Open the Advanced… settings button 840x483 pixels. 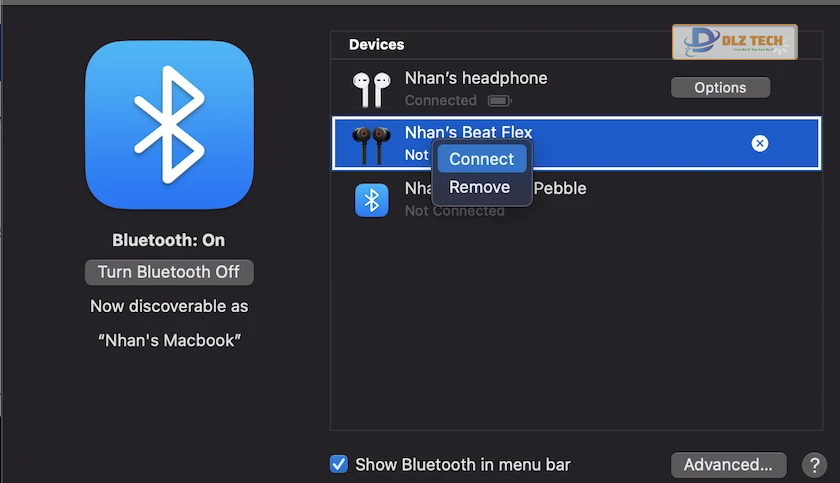click(729, 464)
